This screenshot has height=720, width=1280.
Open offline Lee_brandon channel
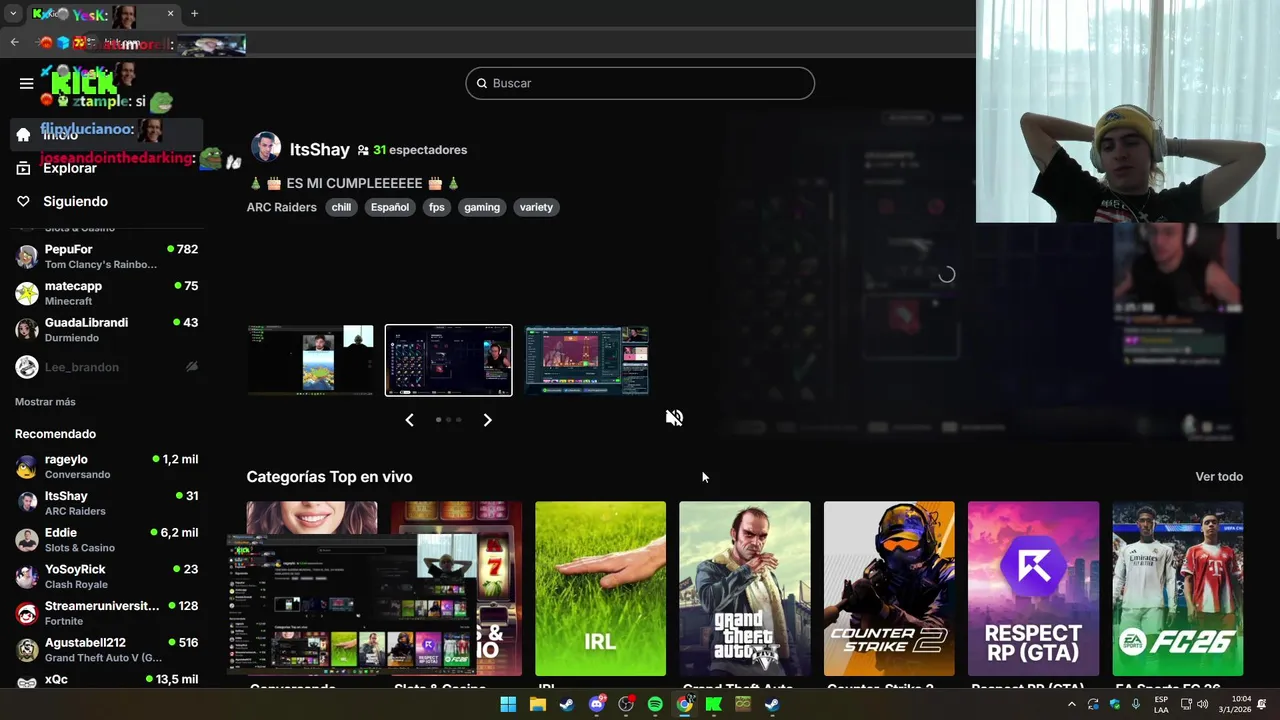click(106, 367)
